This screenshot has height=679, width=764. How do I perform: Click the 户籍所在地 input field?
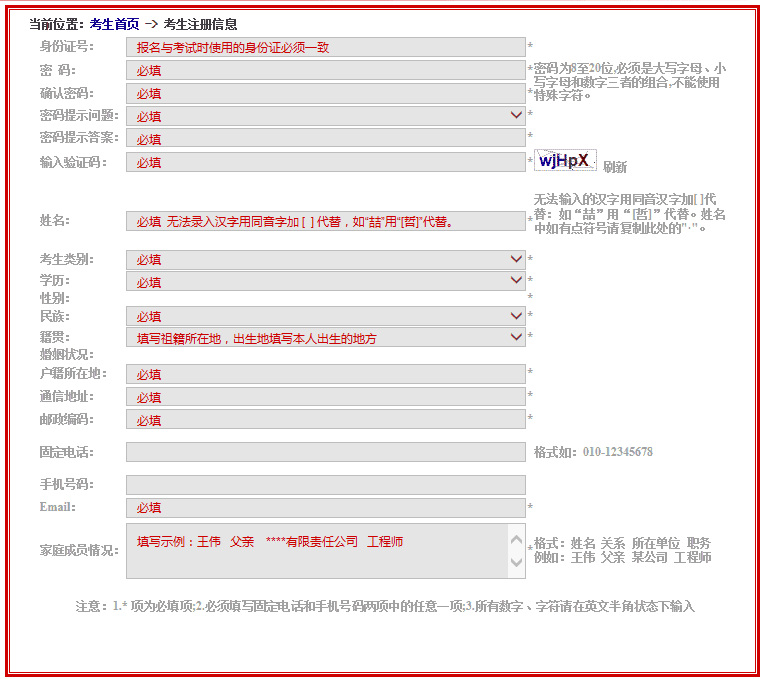point(325,374)
